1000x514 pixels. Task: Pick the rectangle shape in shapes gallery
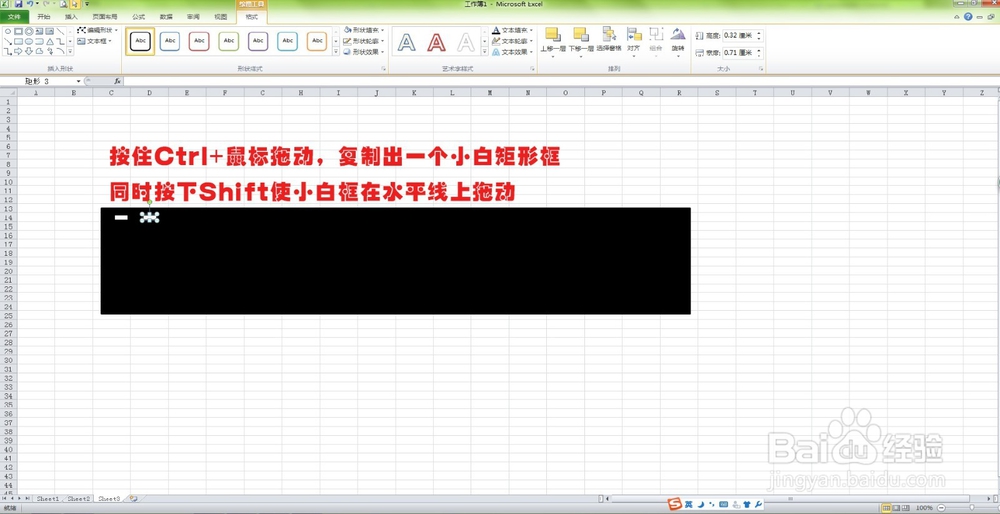click(x=18, y=31)
